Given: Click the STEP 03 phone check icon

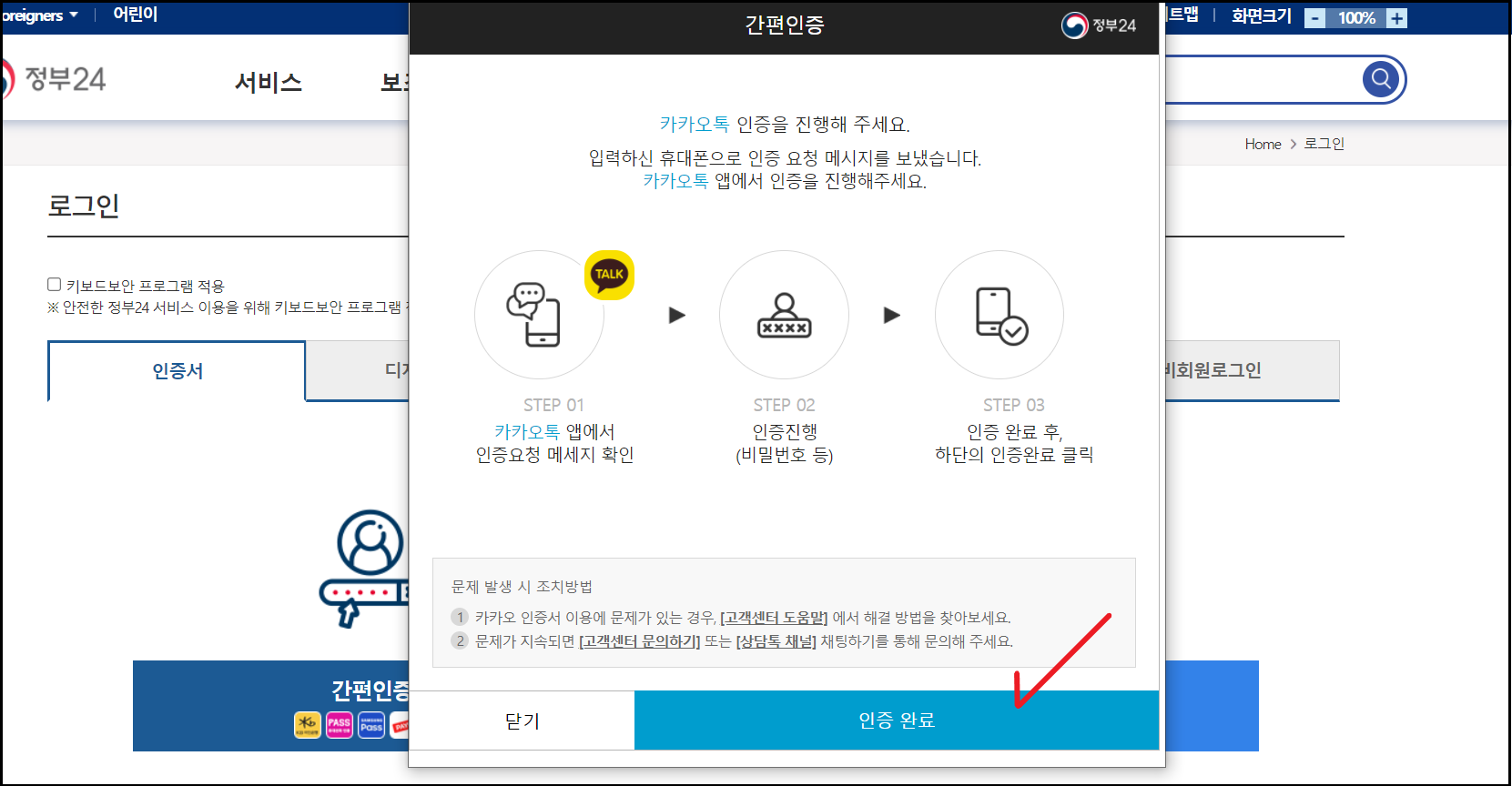Looking at the screenshot, I should click(1000, 316).
